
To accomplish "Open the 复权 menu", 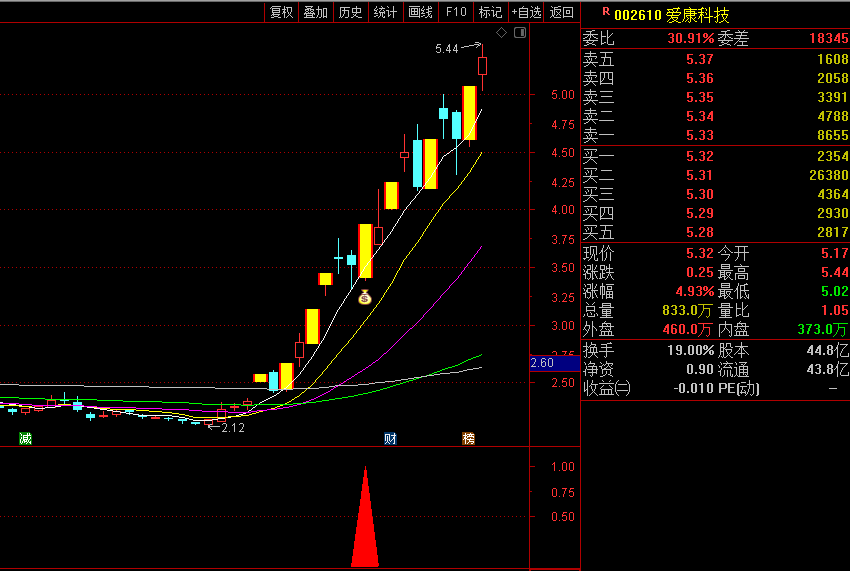I will click(281, 12).
